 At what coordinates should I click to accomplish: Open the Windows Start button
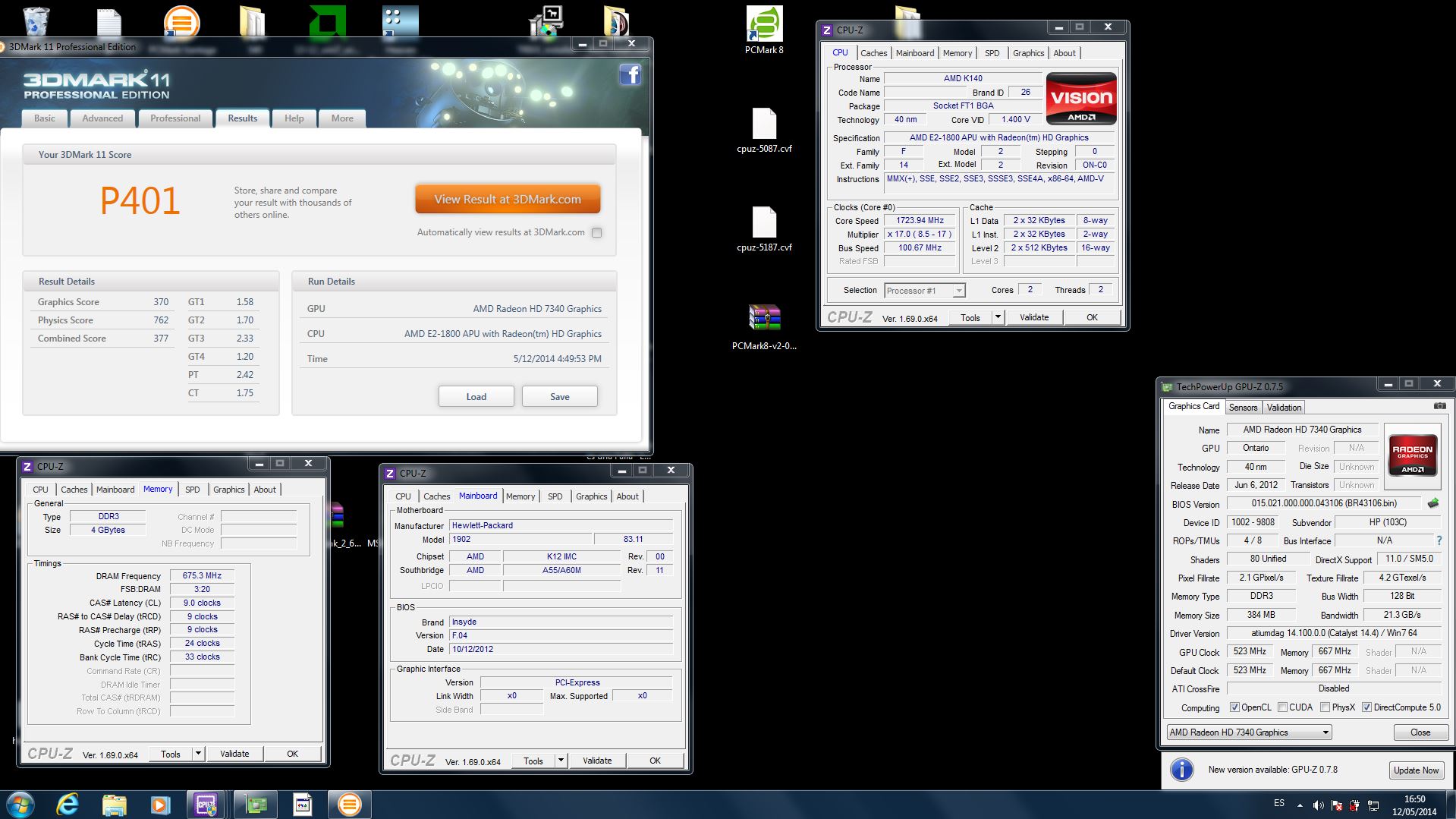[20, 805]
